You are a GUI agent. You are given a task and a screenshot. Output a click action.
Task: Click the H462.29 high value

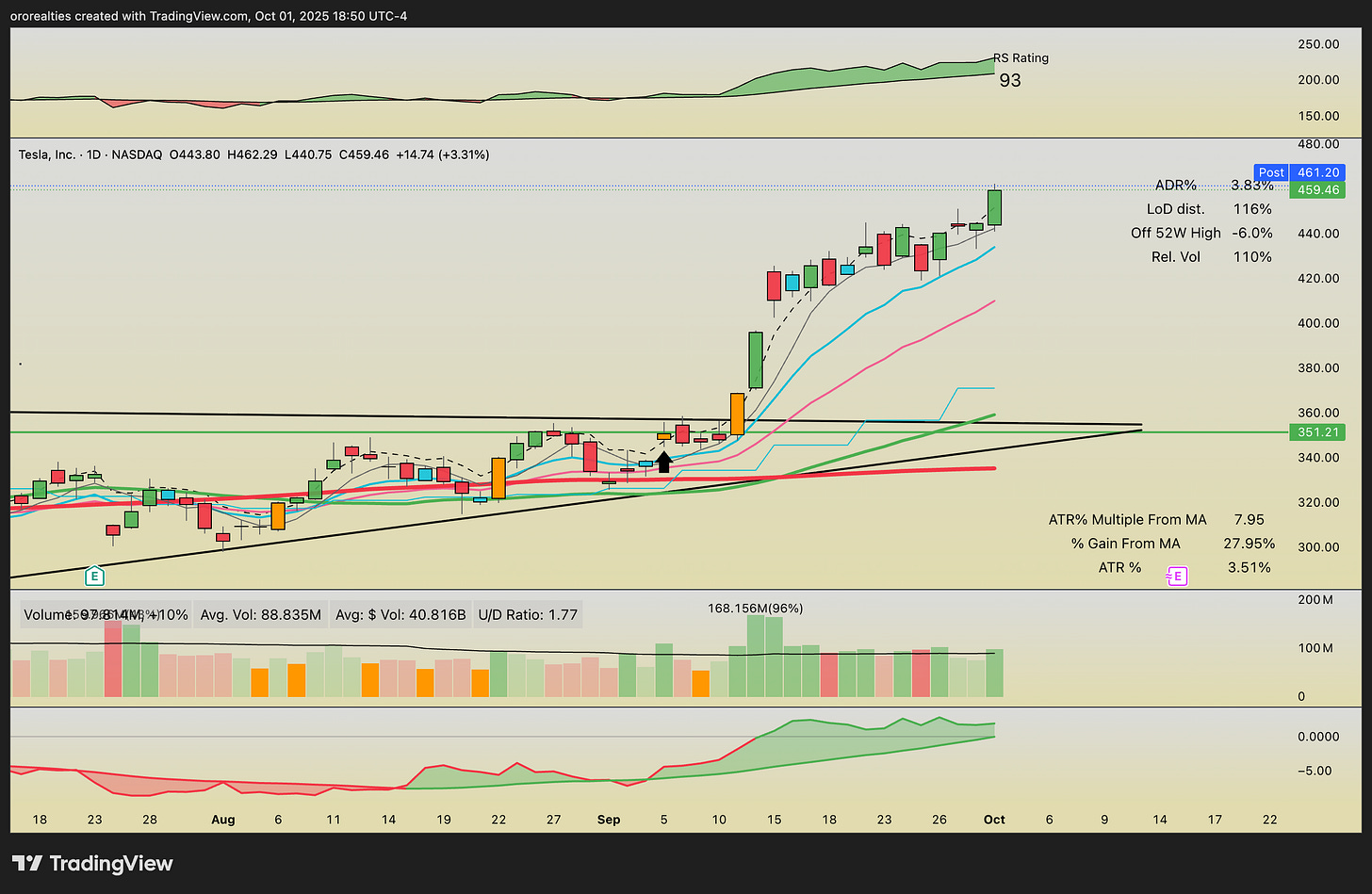click(253, 154)
